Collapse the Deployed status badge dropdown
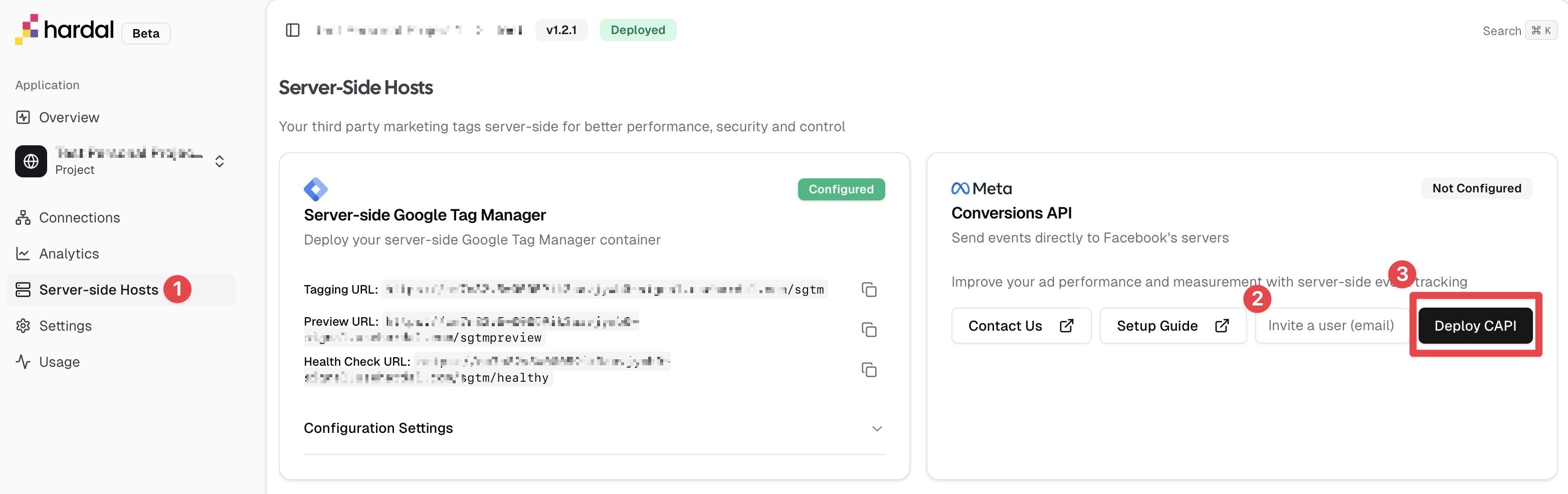1568x494 pixels. pos(637,29)
